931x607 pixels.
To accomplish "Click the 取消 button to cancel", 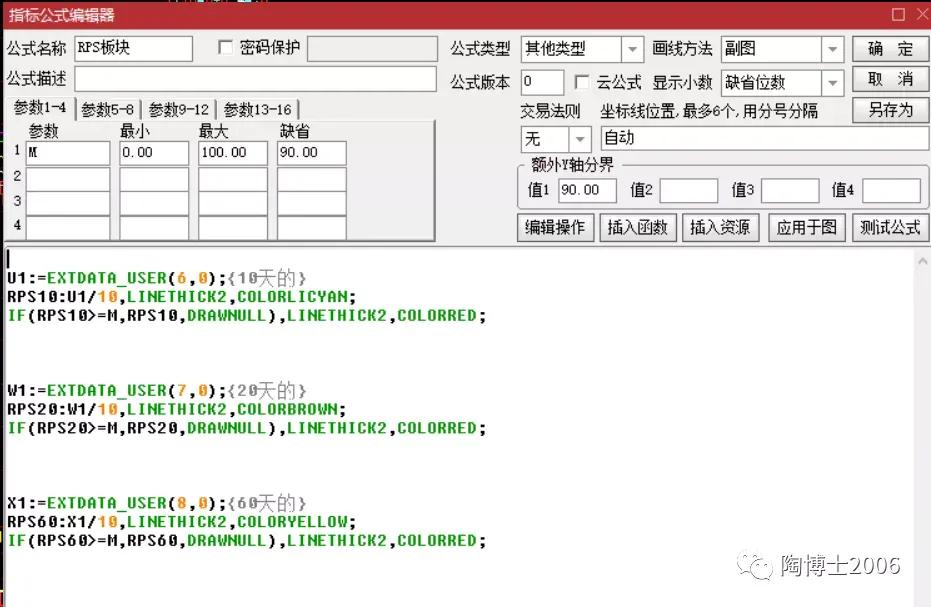I will pos(889,80).
